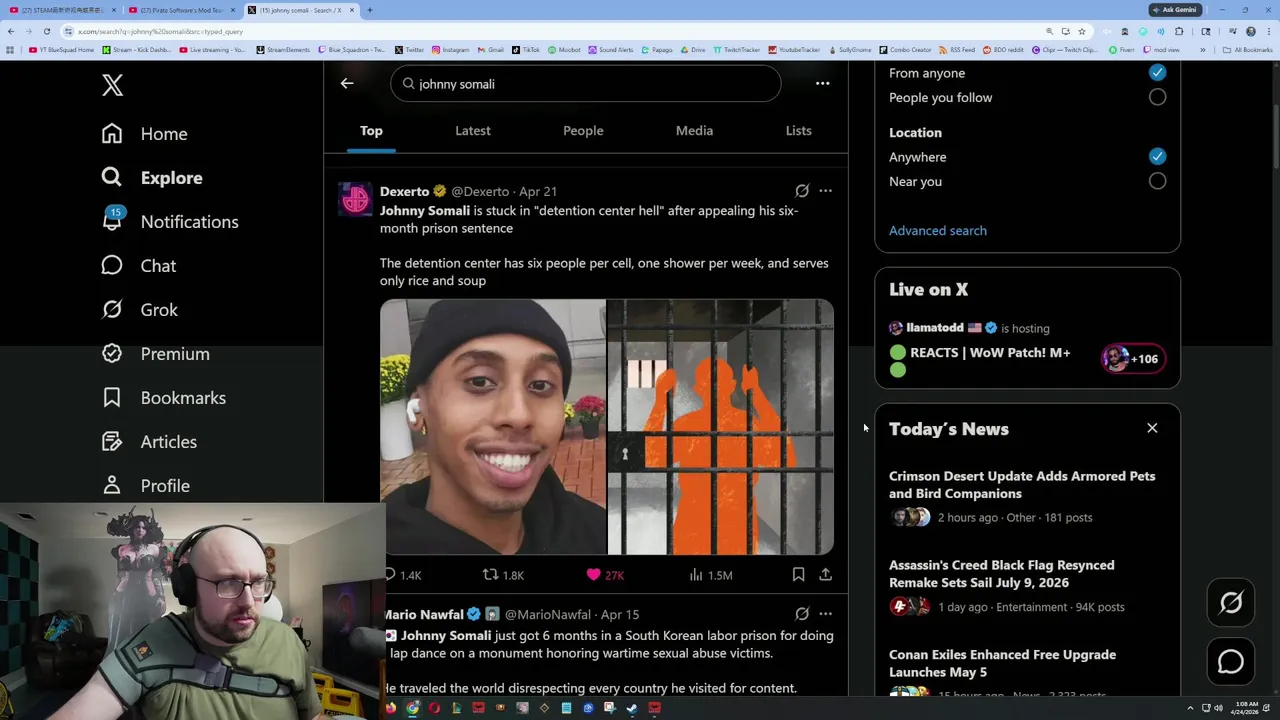Open the X logo home link
Screen dimensions: 1280x720
point(112,85)
